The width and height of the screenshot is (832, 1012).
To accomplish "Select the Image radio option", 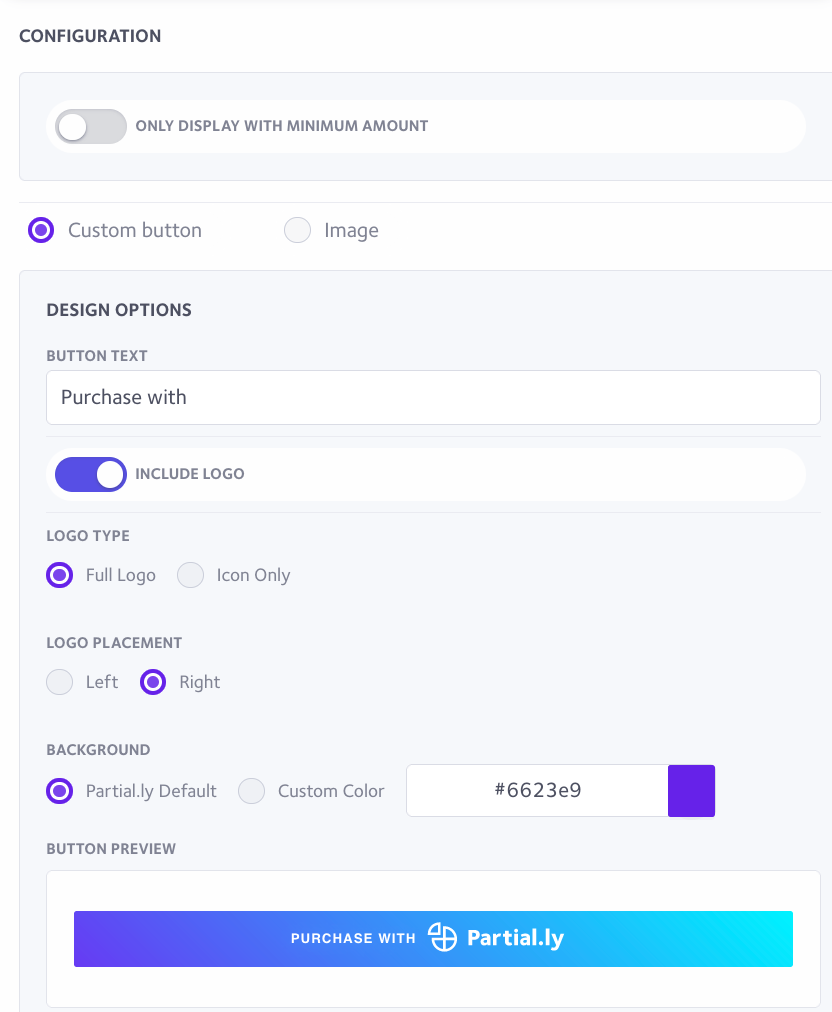I will click(297, 230).
